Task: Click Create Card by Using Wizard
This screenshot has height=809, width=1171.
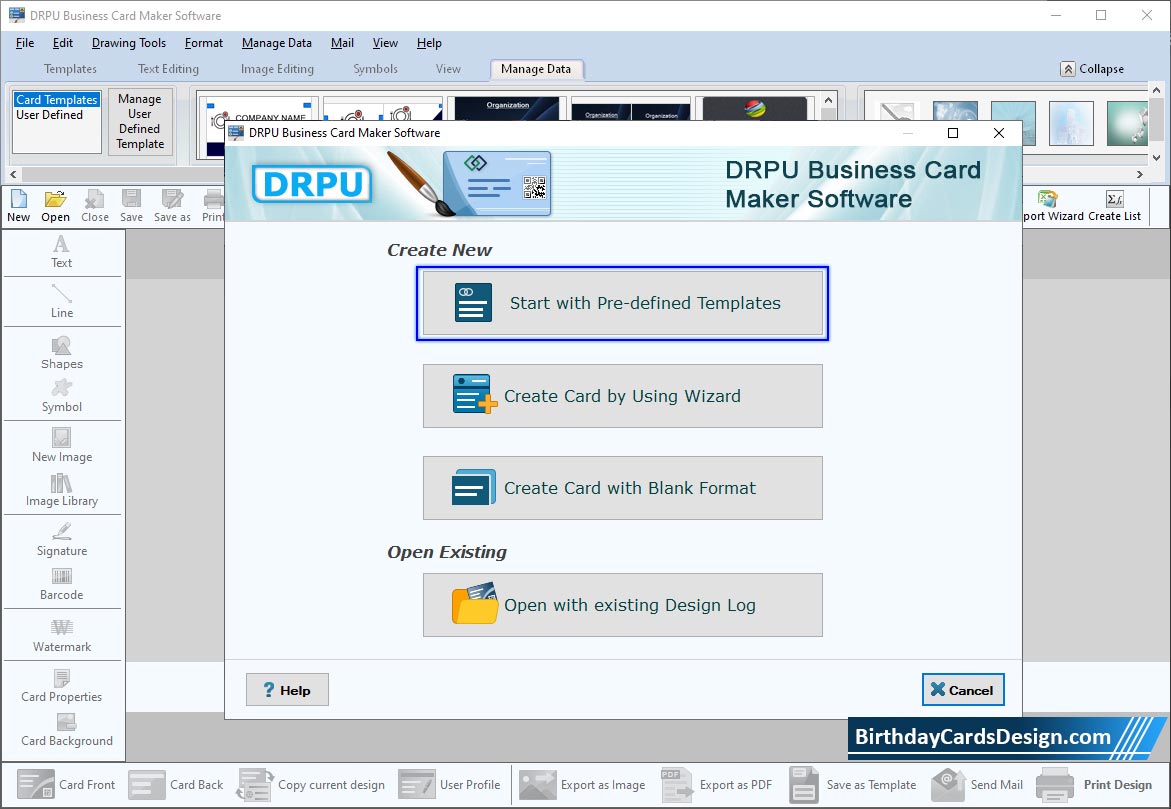Action: [622, 396]
